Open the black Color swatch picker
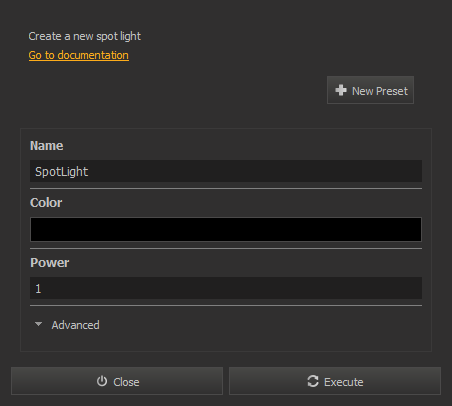The height and width of the screenshot is (406, 452). click(226, 229)
